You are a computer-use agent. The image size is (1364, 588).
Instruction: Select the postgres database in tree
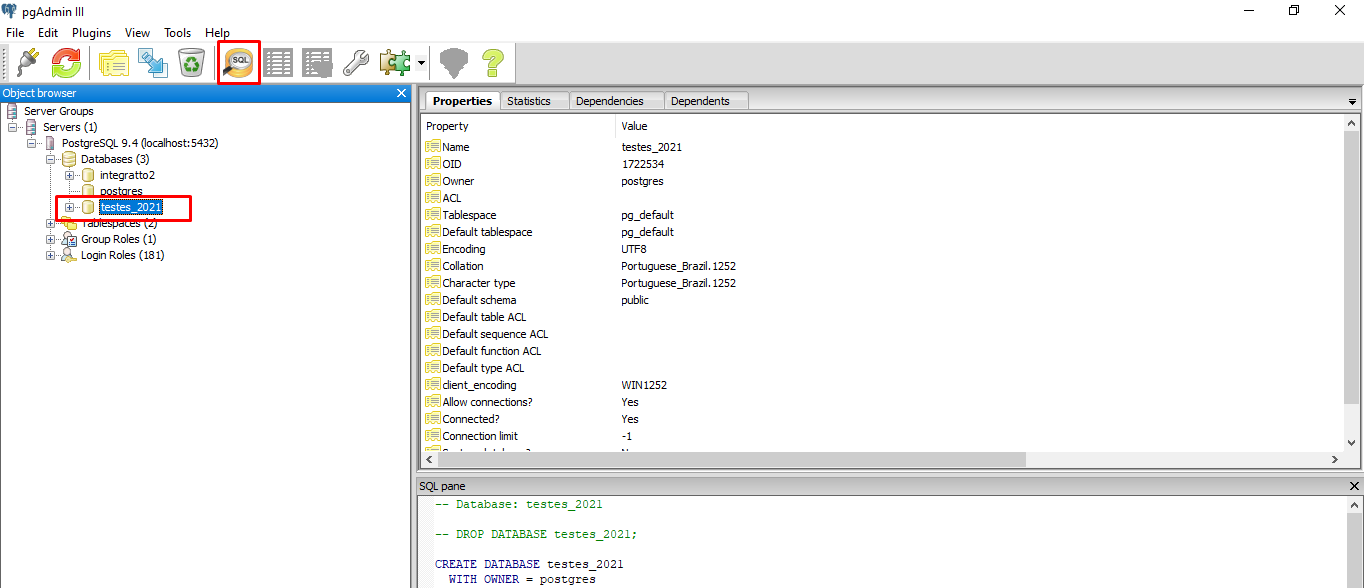tap(121, 191)
